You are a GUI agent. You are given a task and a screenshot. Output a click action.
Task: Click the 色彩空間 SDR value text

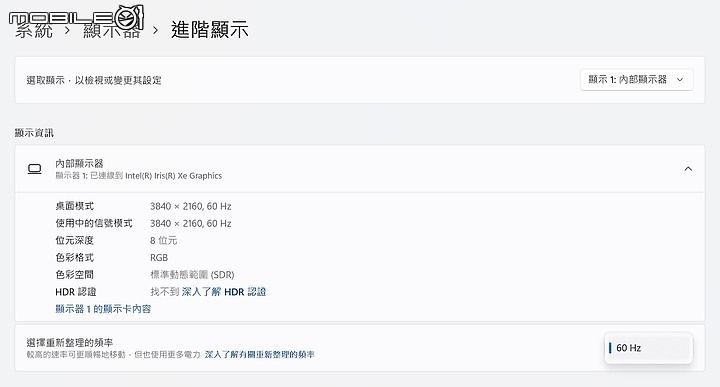[x=192, y=275]
